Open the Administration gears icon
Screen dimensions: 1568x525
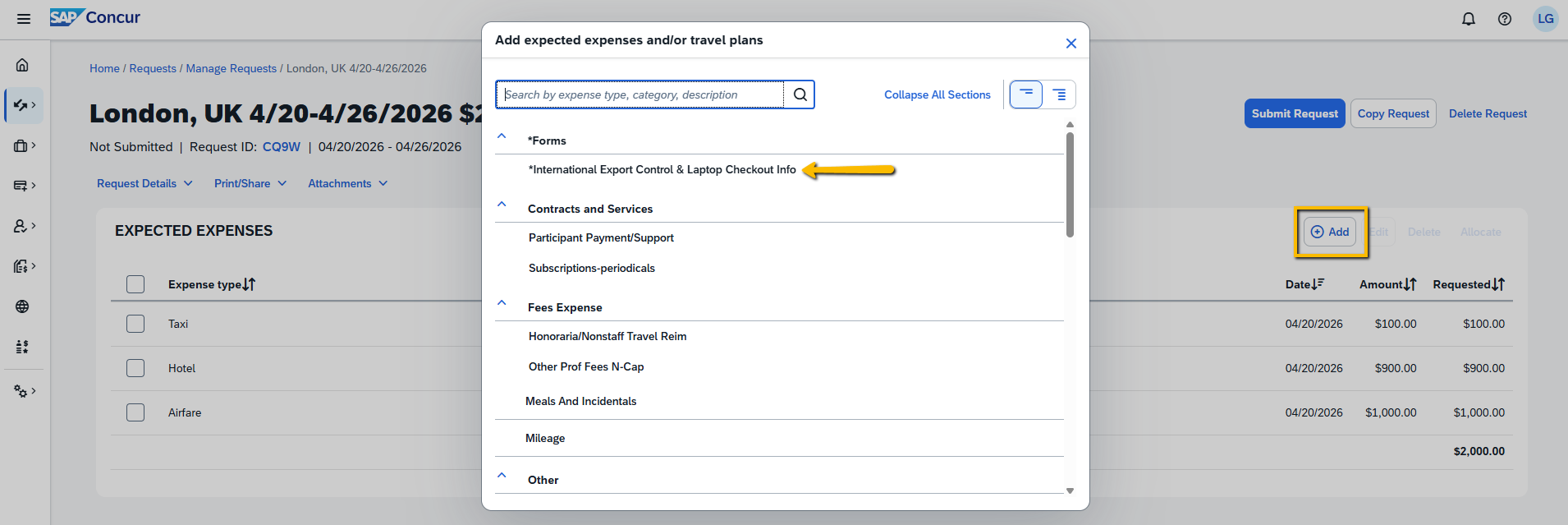coord(22,391)
